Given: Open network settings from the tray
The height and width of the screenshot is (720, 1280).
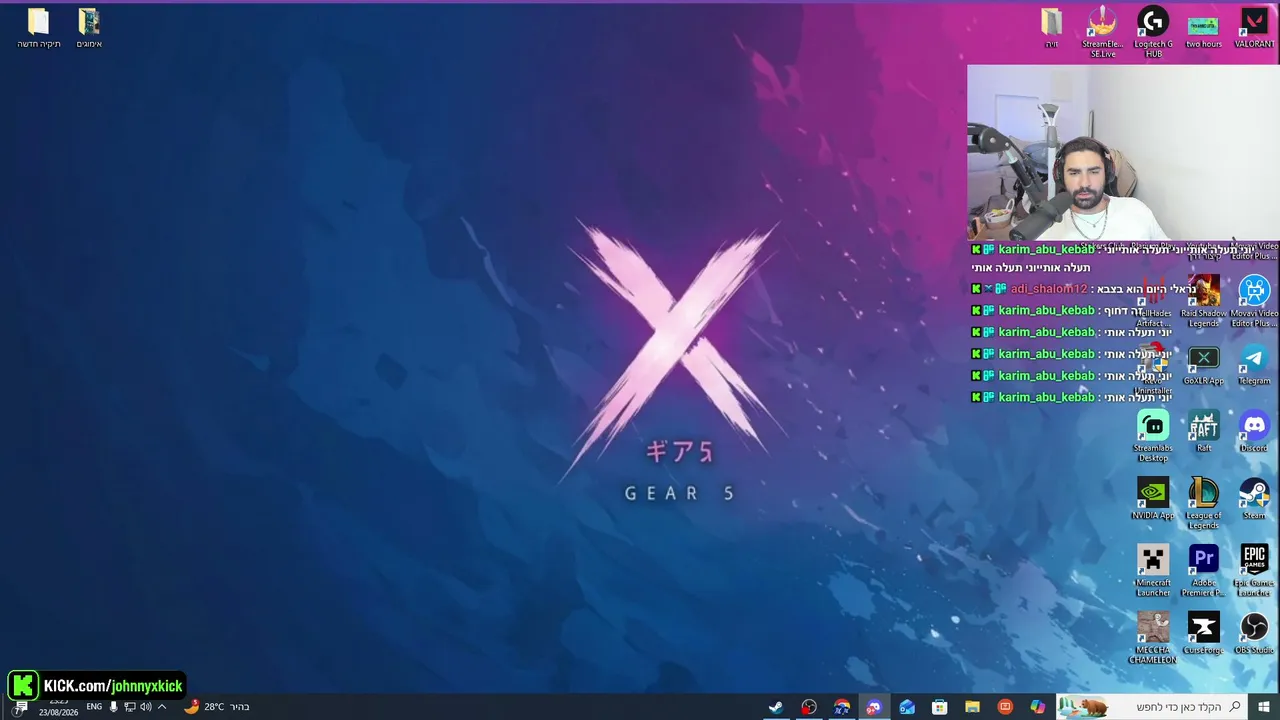Looking at the screenshot, I should (x=130, y=707).
